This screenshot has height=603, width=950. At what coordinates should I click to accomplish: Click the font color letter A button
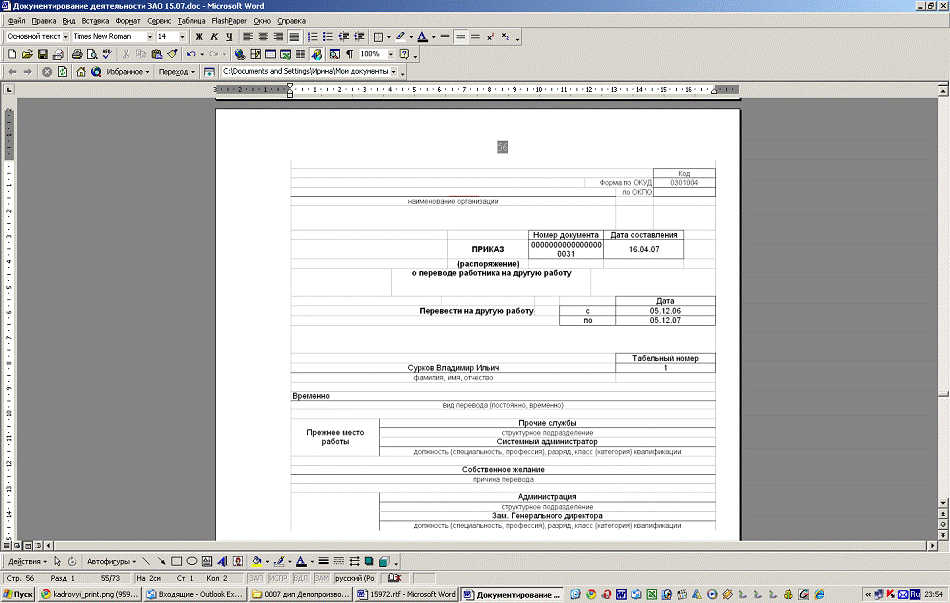point(422,37)
